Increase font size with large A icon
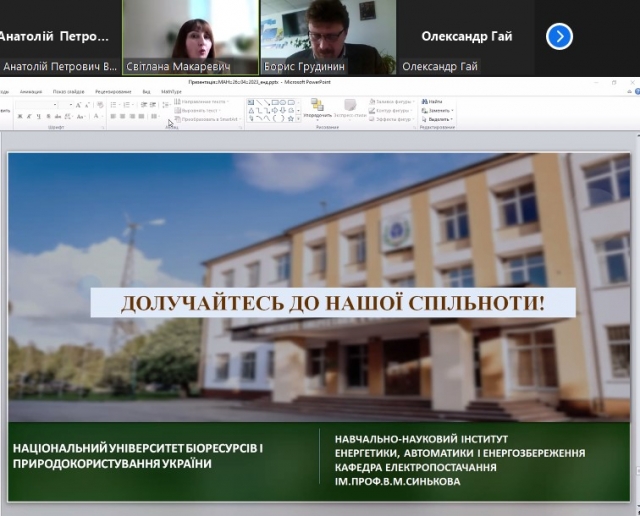Viewport: 640px width, 516px height. [x=78, y=105]
